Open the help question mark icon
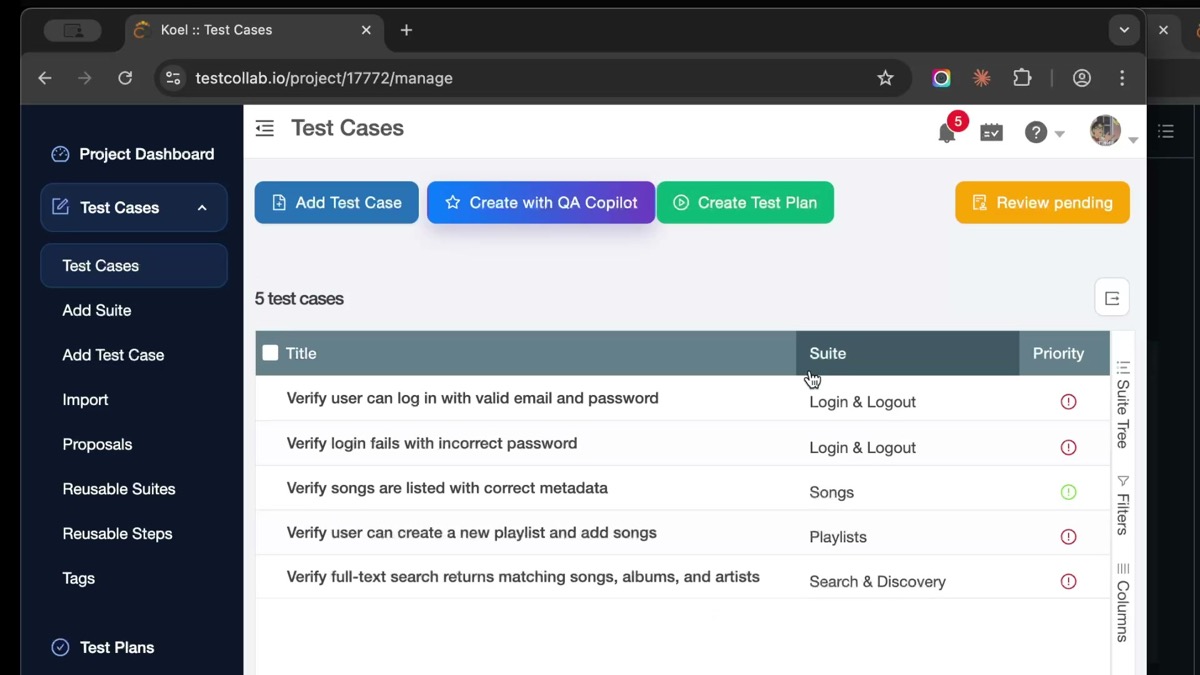 (x=1035, y=131)
